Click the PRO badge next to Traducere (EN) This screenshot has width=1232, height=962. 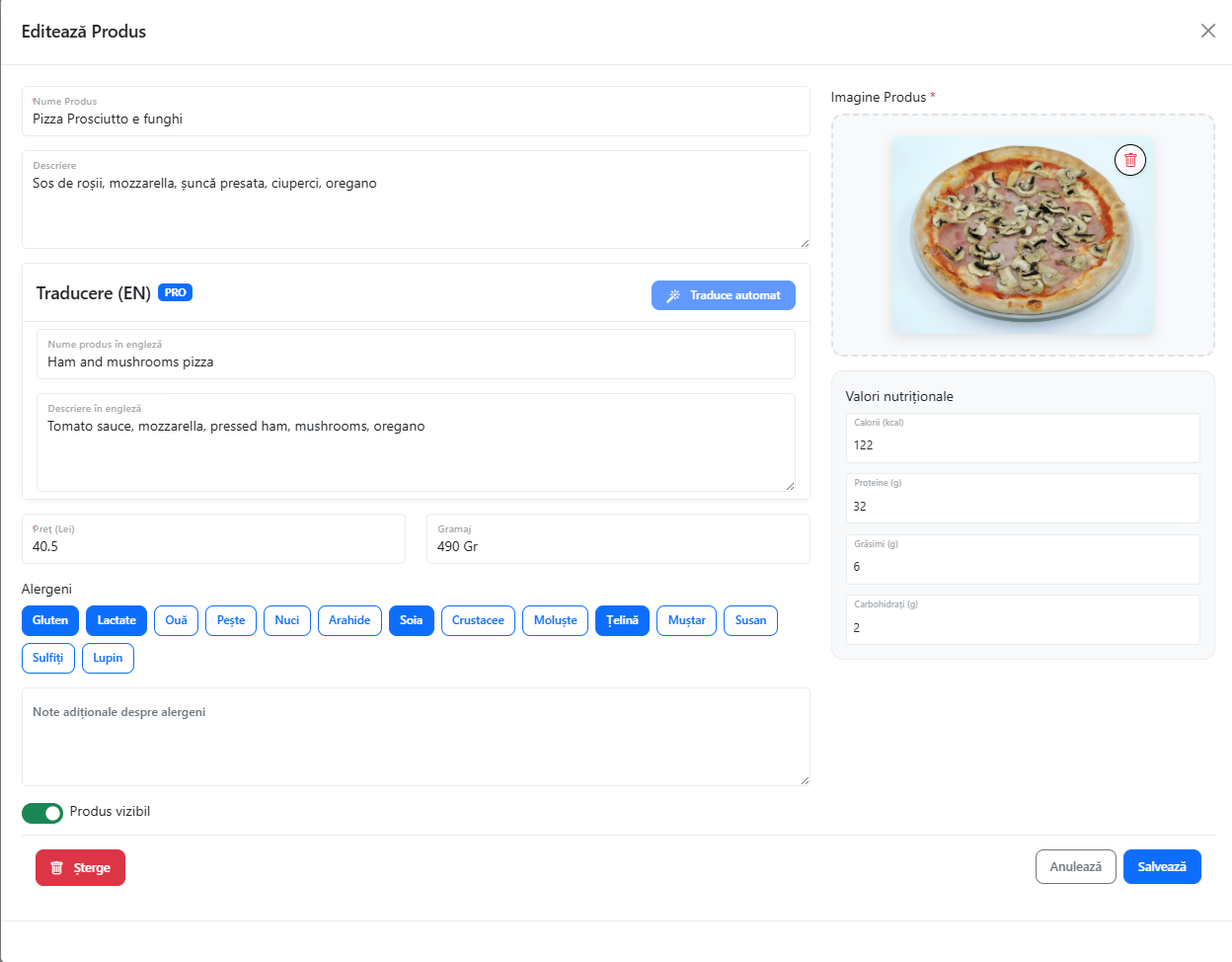175,291
